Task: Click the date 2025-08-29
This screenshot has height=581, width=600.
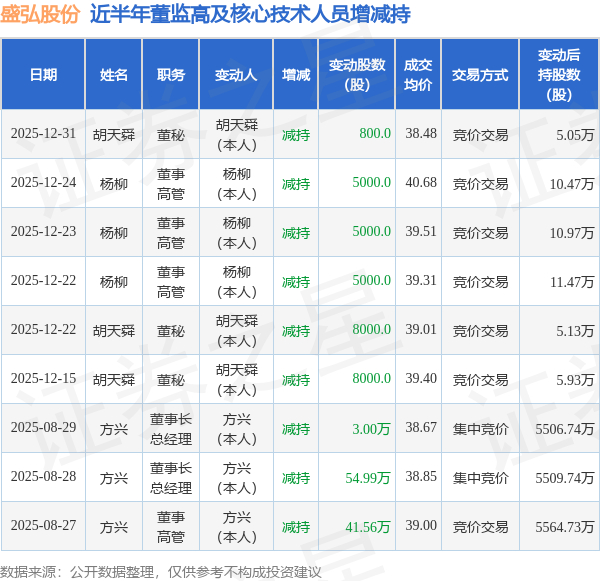Action: 43,428
